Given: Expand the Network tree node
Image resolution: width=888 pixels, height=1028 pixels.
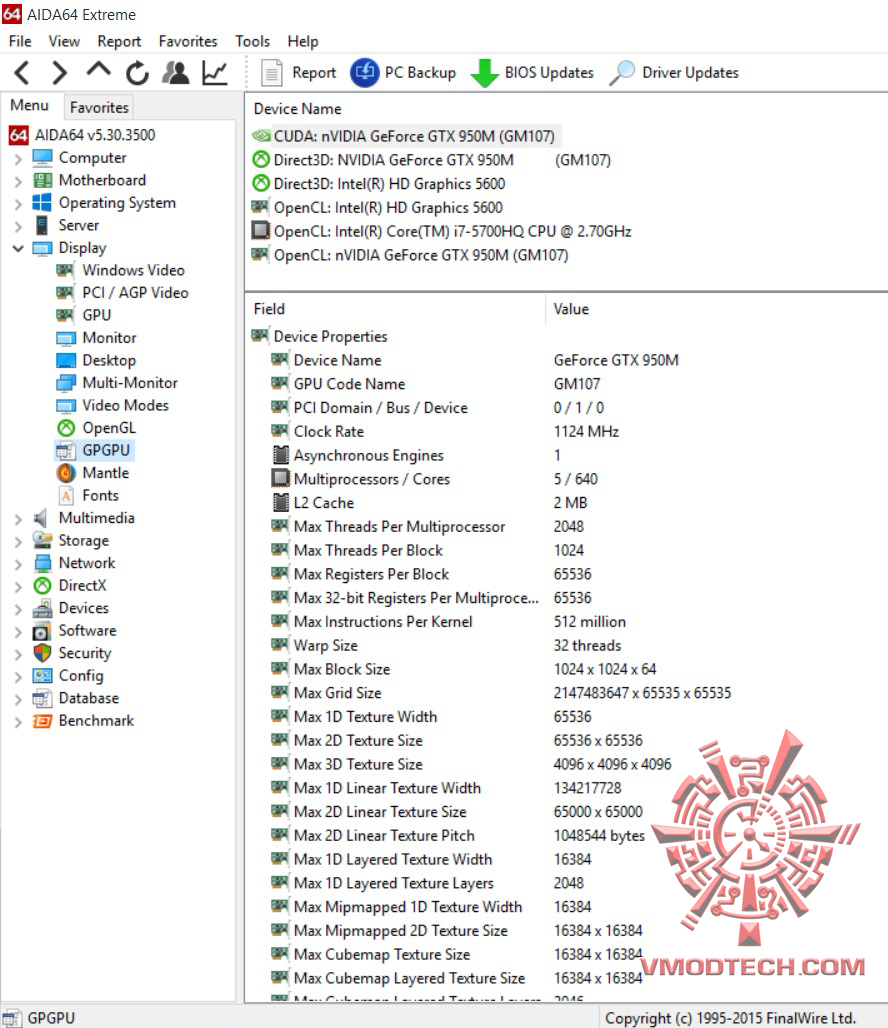Looking at the screenshot, I should [18, 564].
